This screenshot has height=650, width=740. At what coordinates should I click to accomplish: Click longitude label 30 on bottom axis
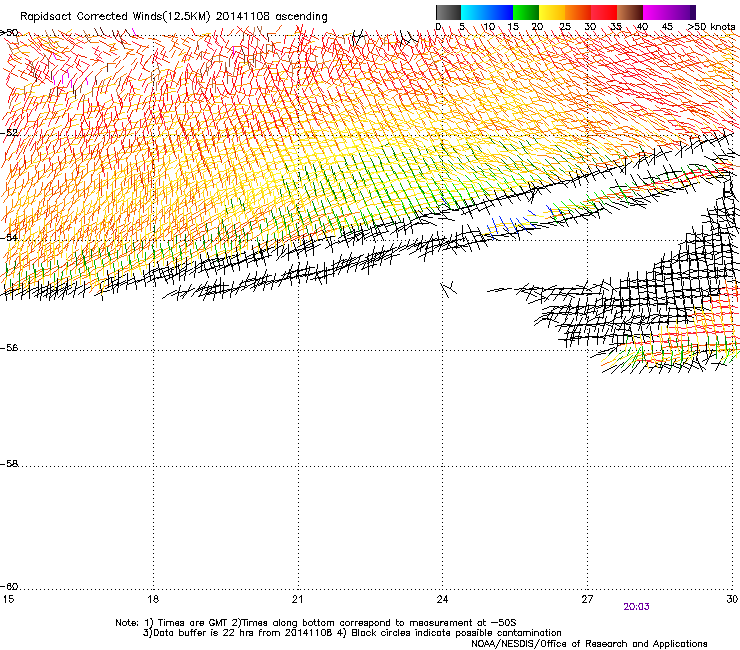(x=732, y=599)
